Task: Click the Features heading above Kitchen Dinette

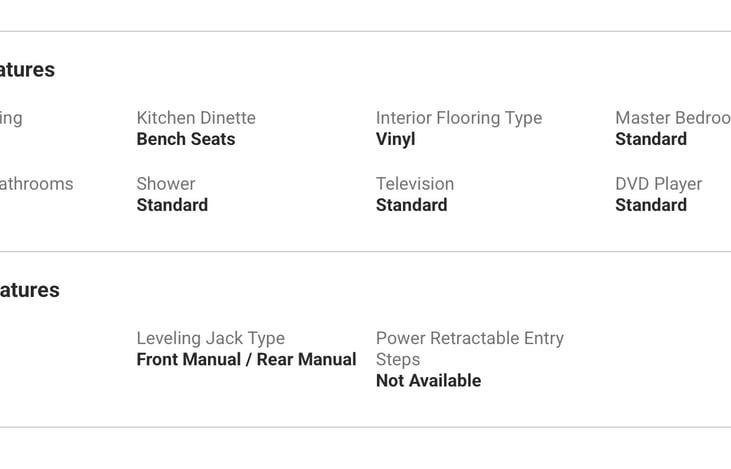Action: (28, 70)
